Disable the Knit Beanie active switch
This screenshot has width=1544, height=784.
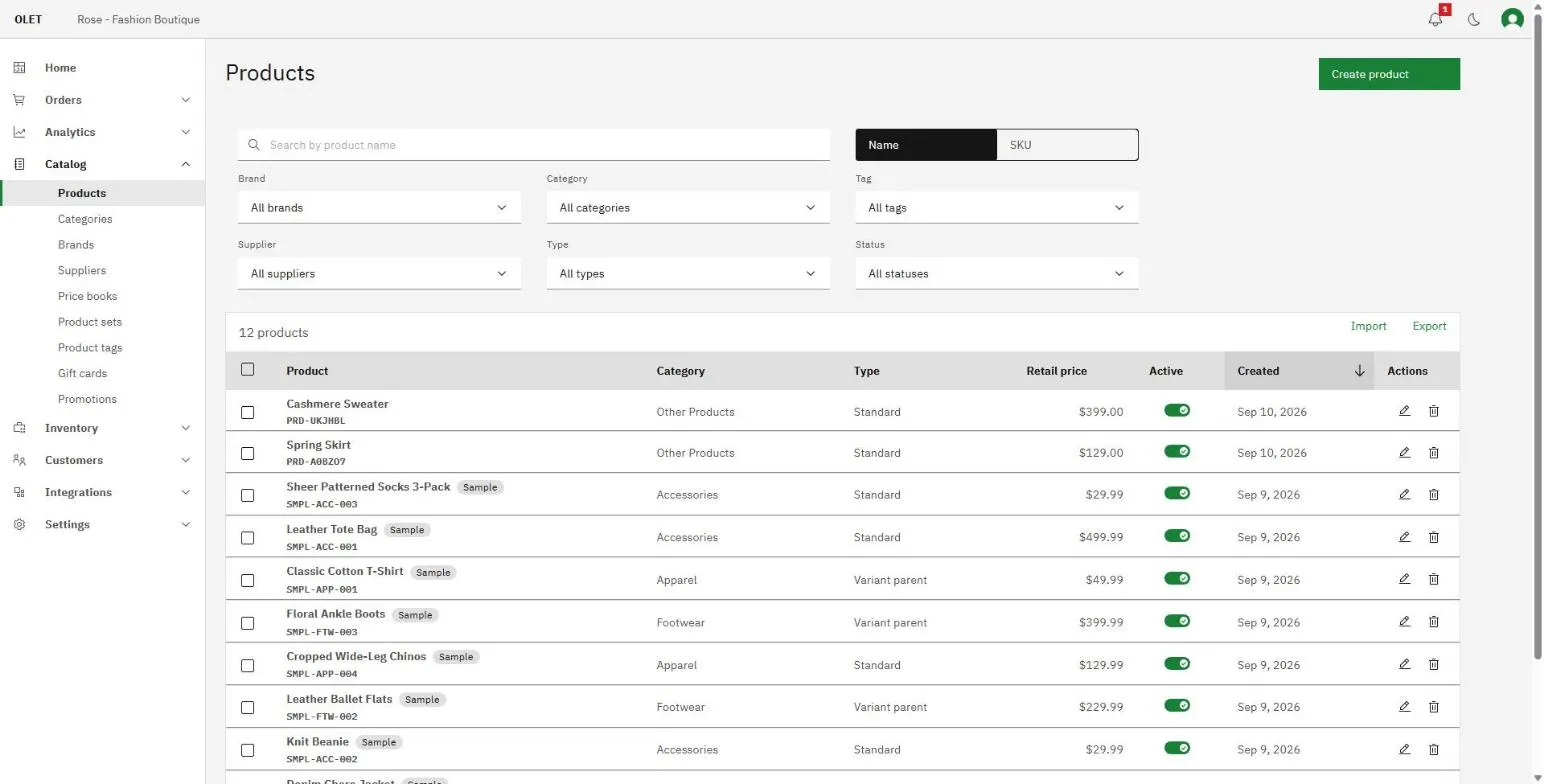point(1177,748)
